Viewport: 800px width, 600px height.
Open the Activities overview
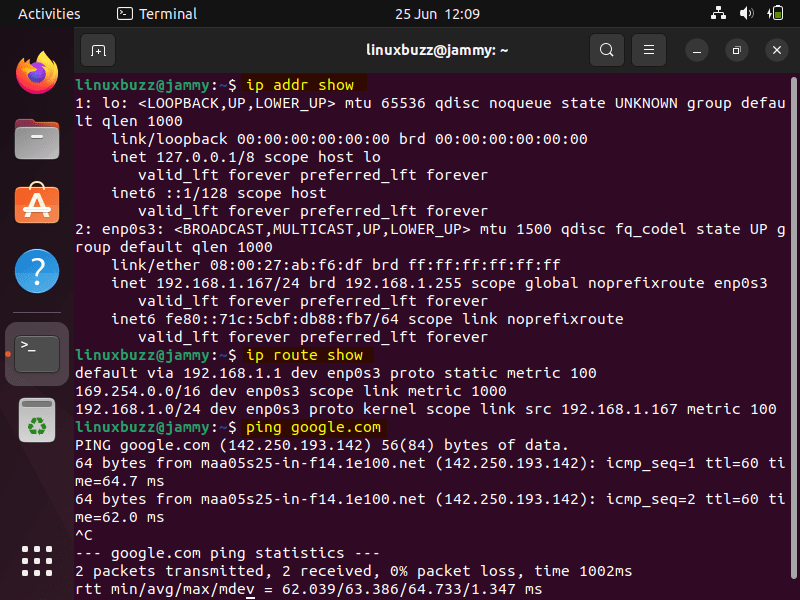(x=49, y=13)
